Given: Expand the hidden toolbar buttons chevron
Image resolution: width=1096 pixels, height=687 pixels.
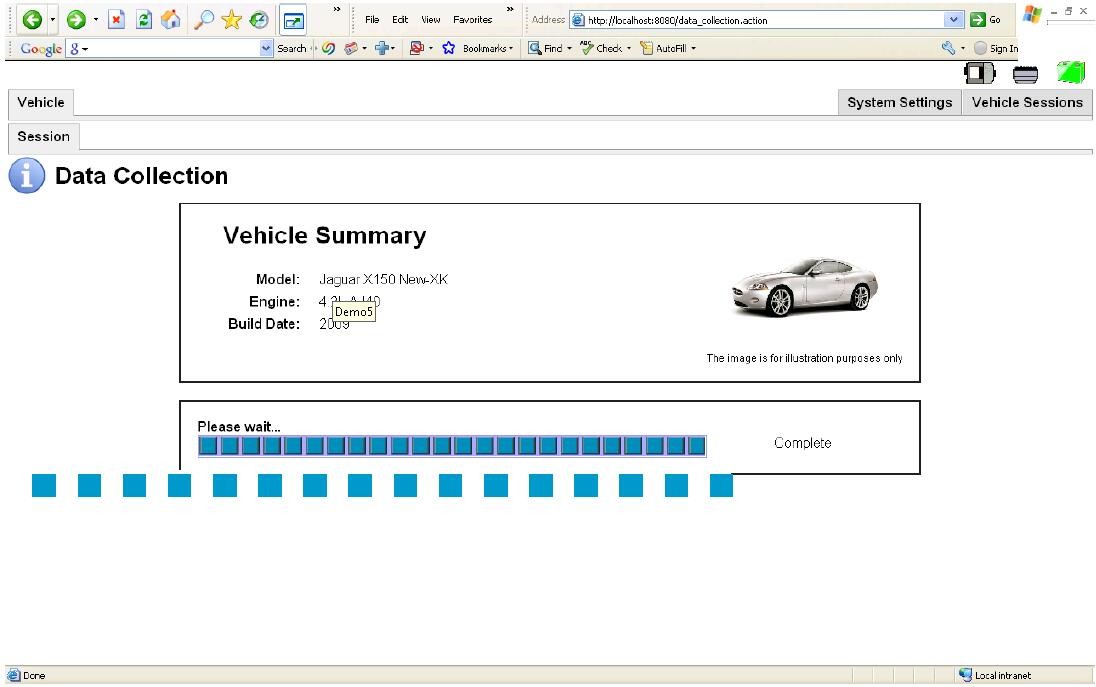Looking at the screenshot, I should point(337,9).
